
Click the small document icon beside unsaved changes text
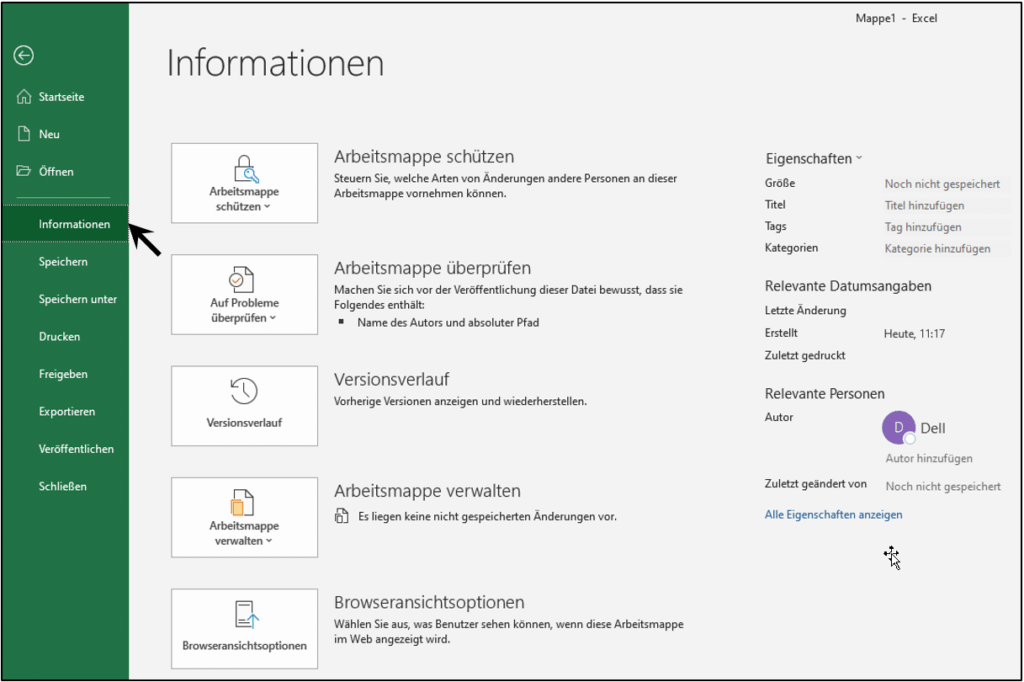342,516
